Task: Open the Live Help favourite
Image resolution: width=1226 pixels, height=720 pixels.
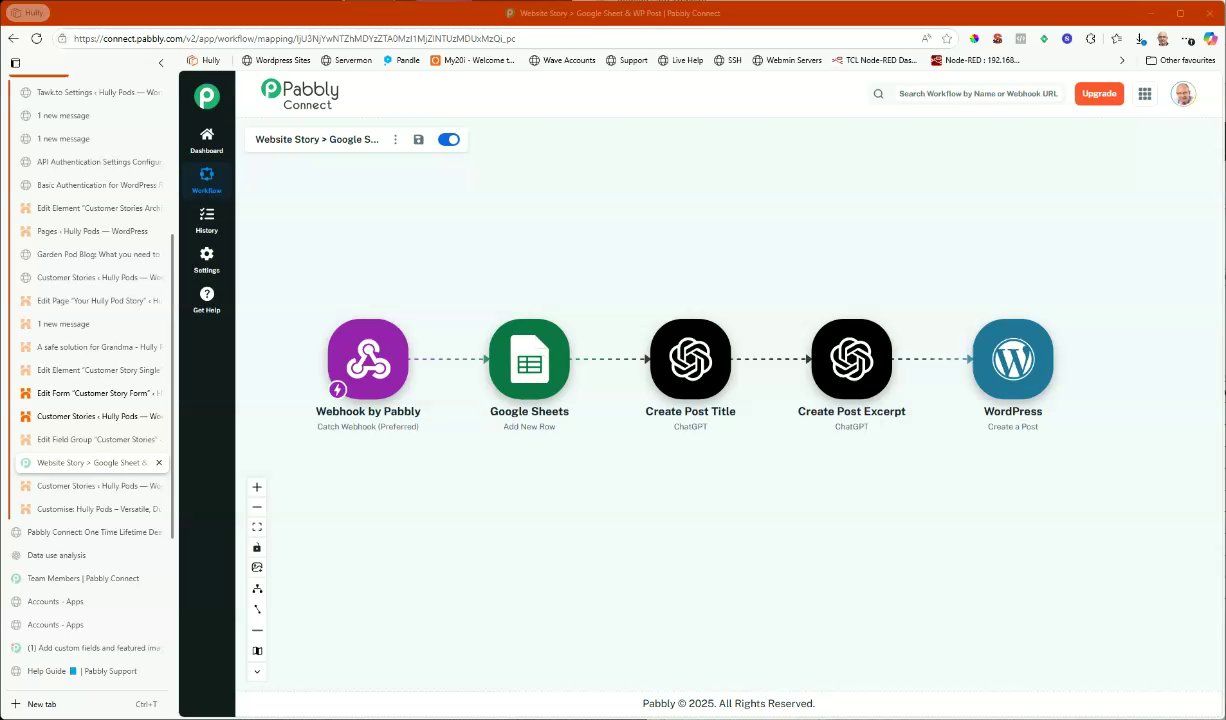Action: pyautogui.click(x=679, y=60)
